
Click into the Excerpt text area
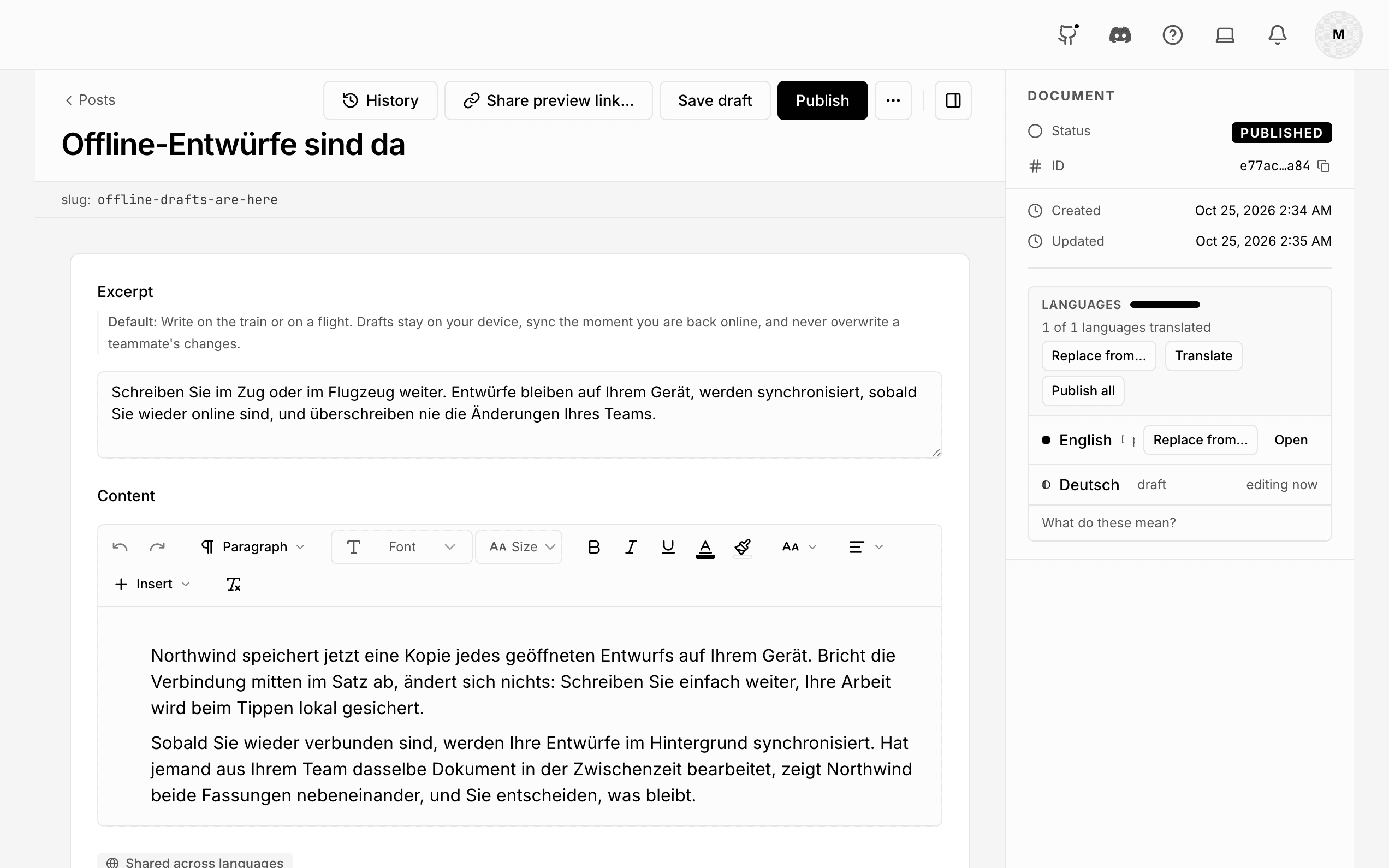pyautogui.click(x=519, y=414)
